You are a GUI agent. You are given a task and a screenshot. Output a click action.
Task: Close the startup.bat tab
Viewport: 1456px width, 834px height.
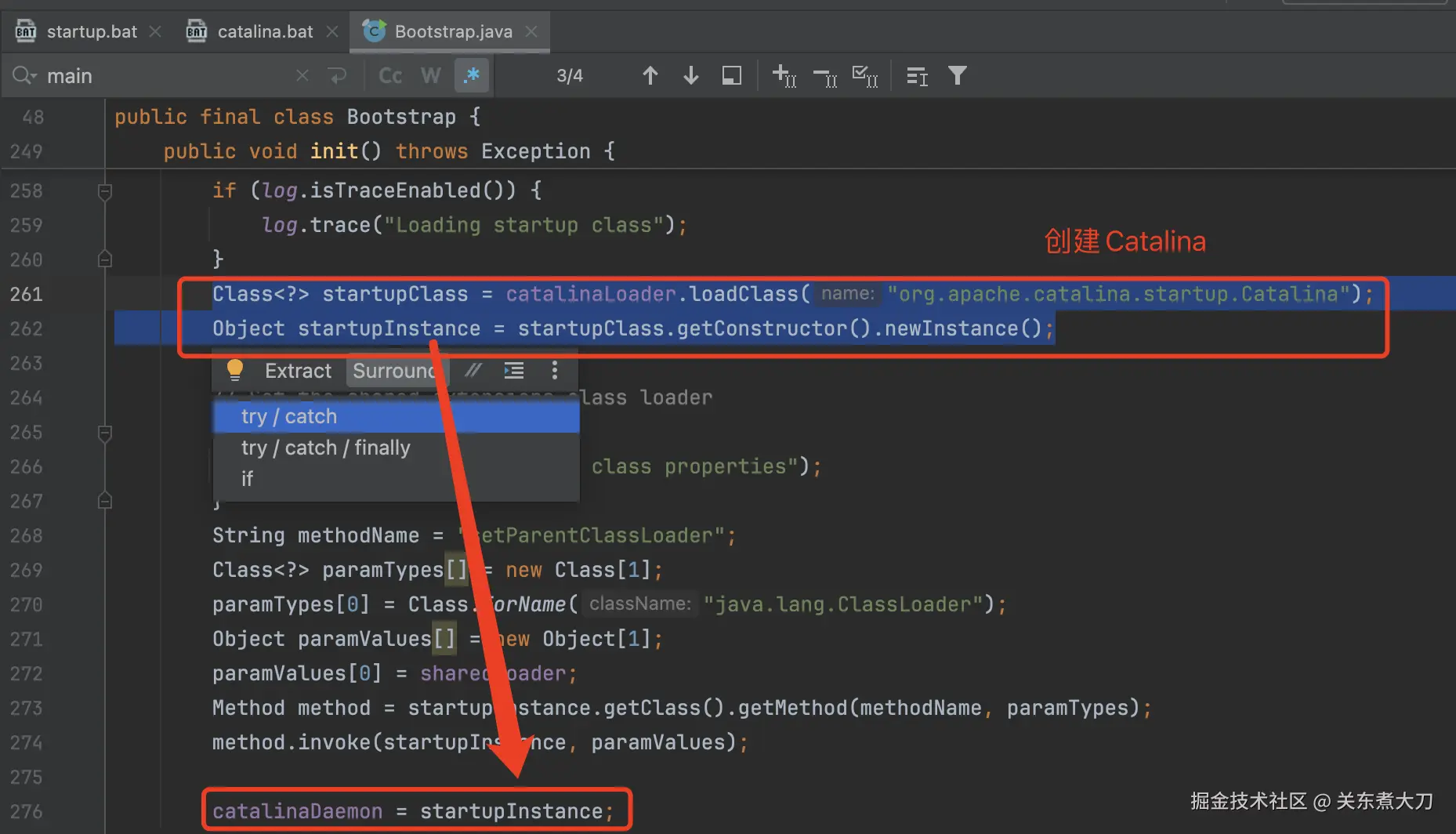pyautogui.click(x=155, y=31)
